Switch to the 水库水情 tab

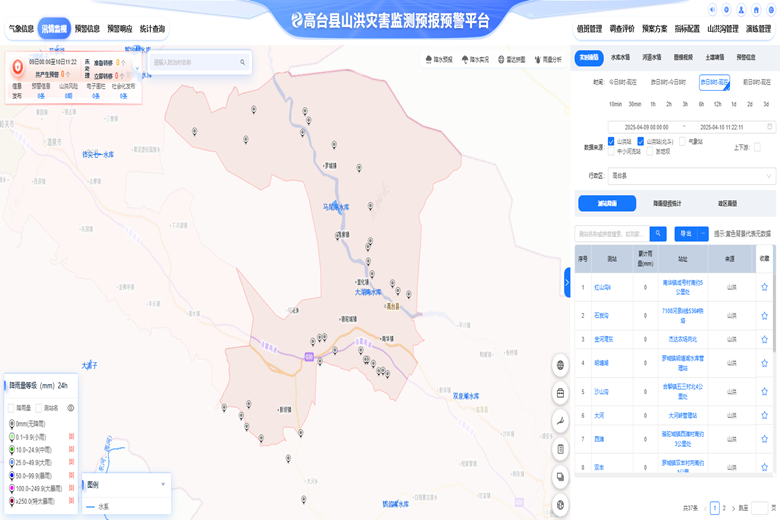coord(620,57)
